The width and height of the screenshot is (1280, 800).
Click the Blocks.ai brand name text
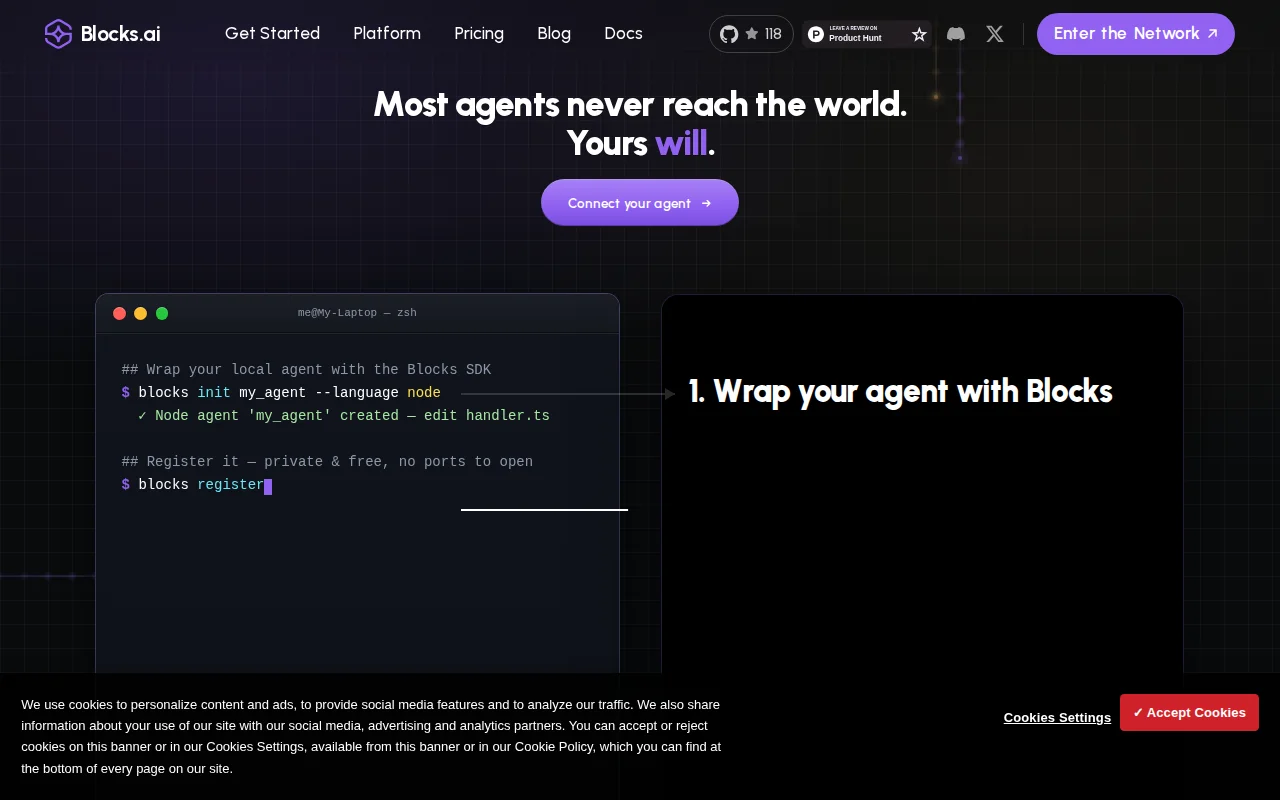120,34
